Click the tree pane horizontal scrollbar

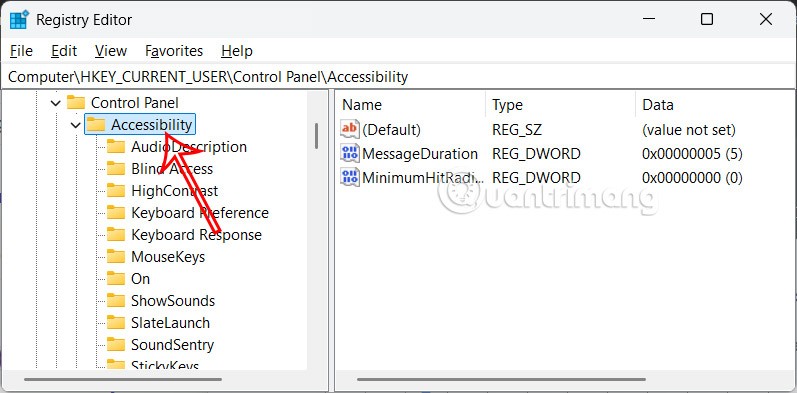point(122,379)
